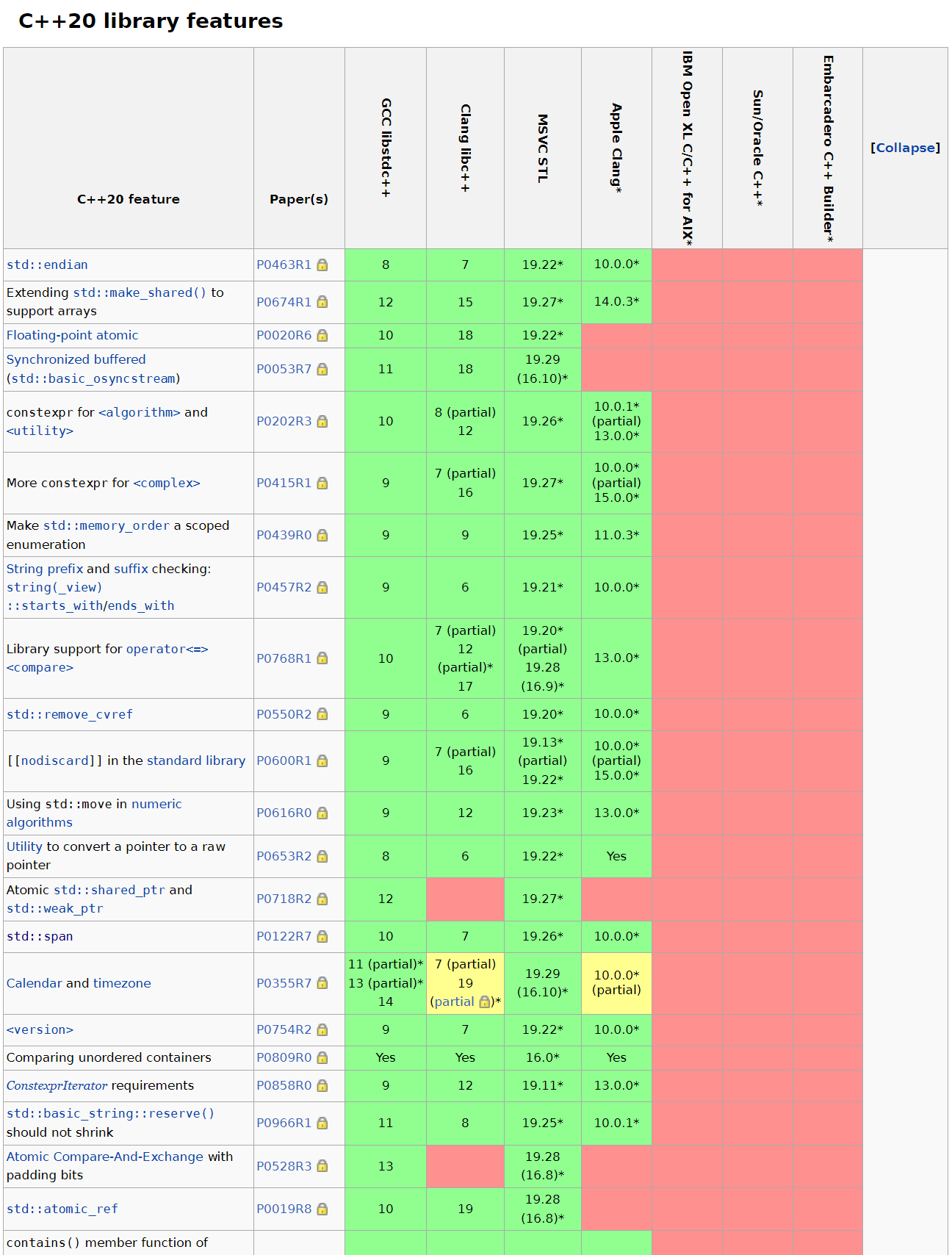This screenshot has width=952, height=1255.
Task: Open the std::endian feature link
Action: (x=47, y=265)
